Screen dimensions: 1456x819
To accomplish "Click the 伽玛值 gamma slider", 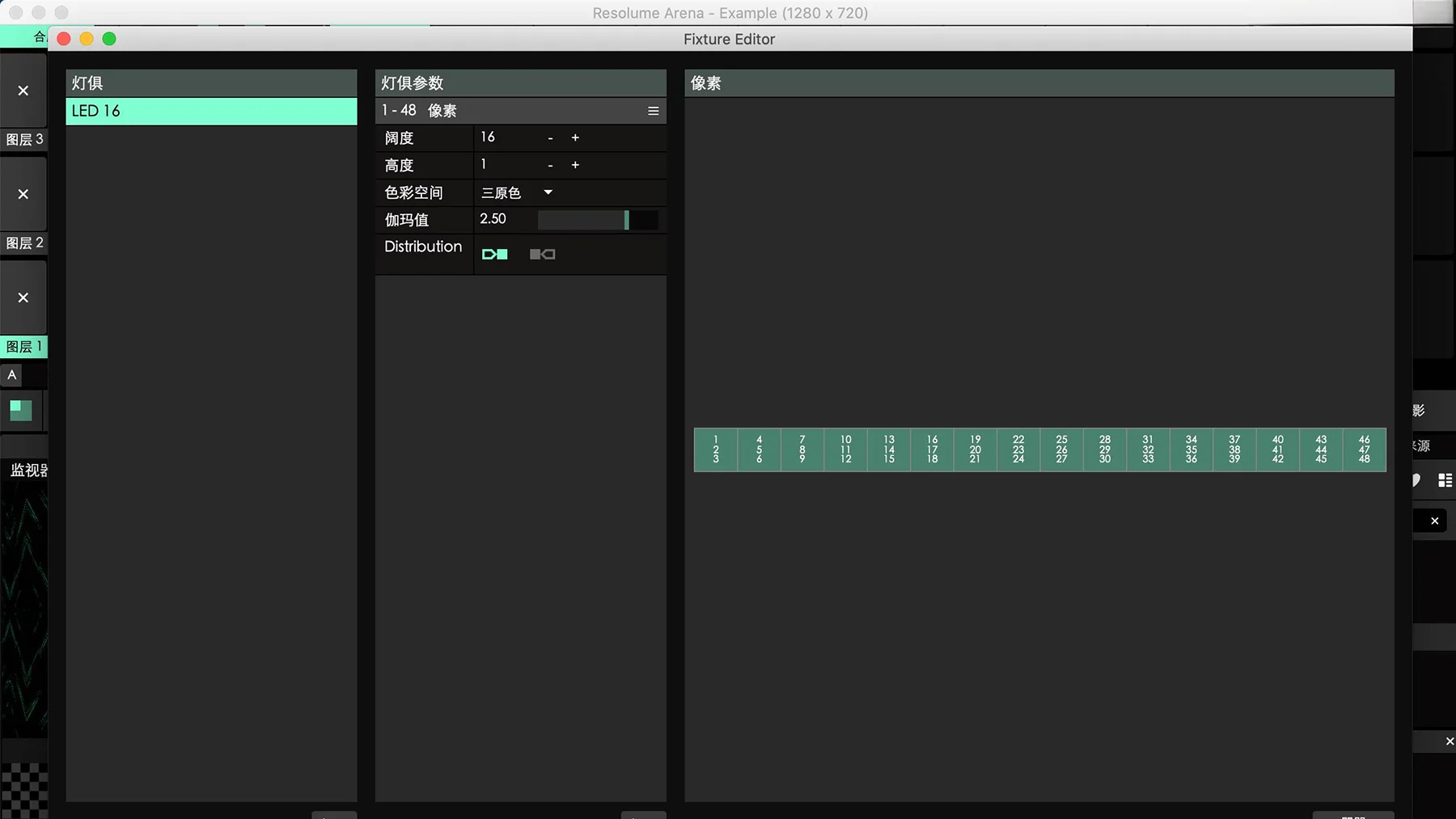I will [x=597, y=220].
